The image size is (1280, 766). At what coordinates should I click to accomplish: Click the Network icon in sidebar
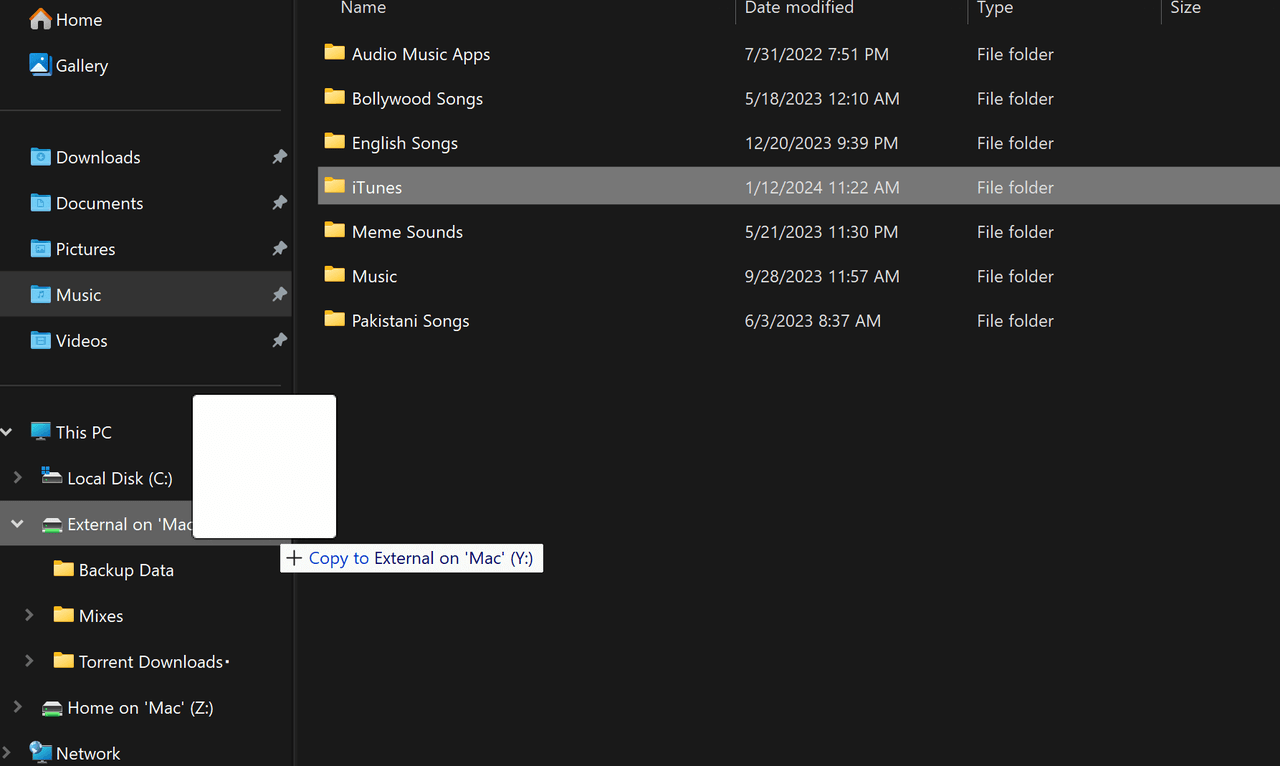40,752
